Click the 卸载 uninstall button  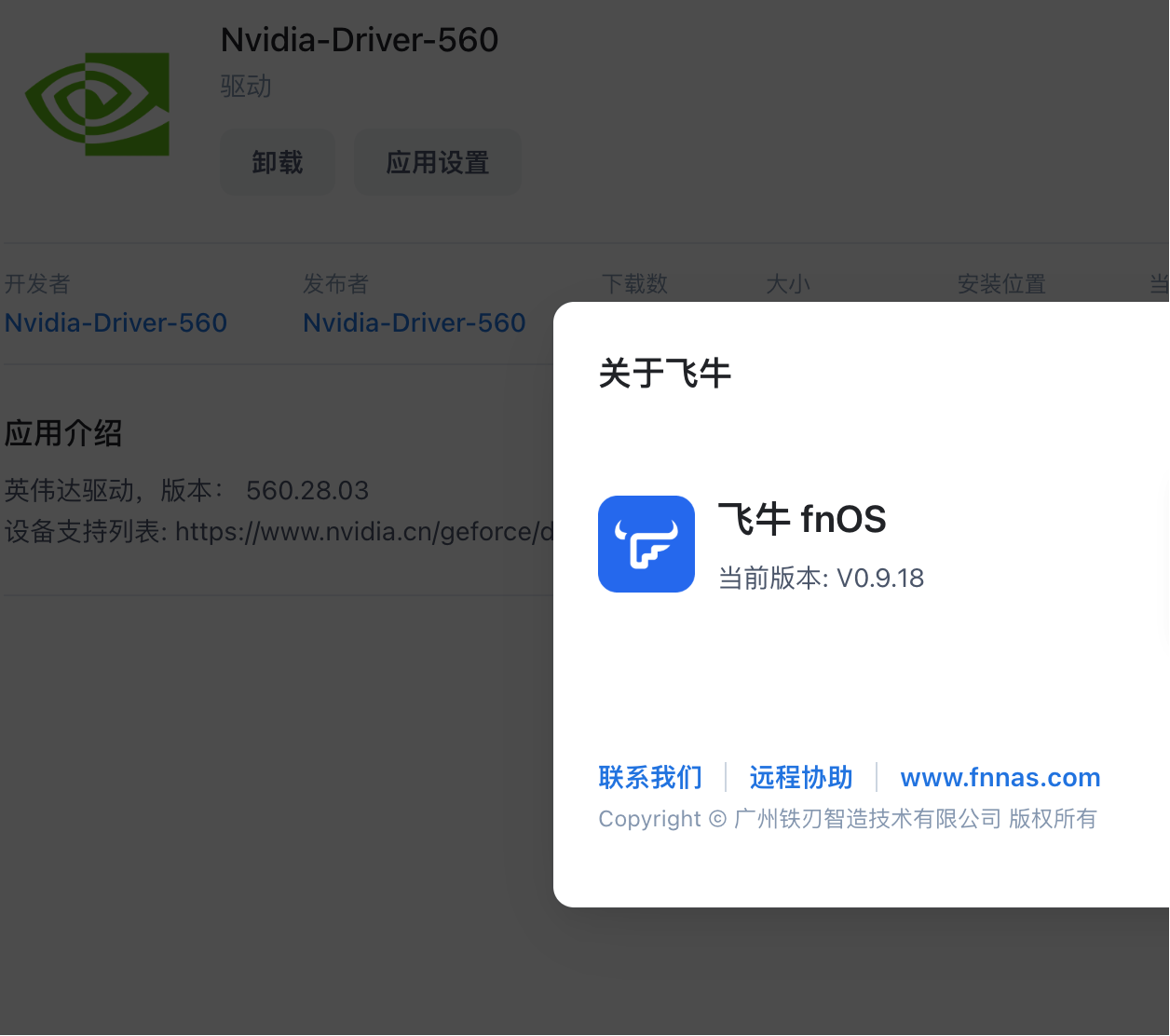click(278, 163)
